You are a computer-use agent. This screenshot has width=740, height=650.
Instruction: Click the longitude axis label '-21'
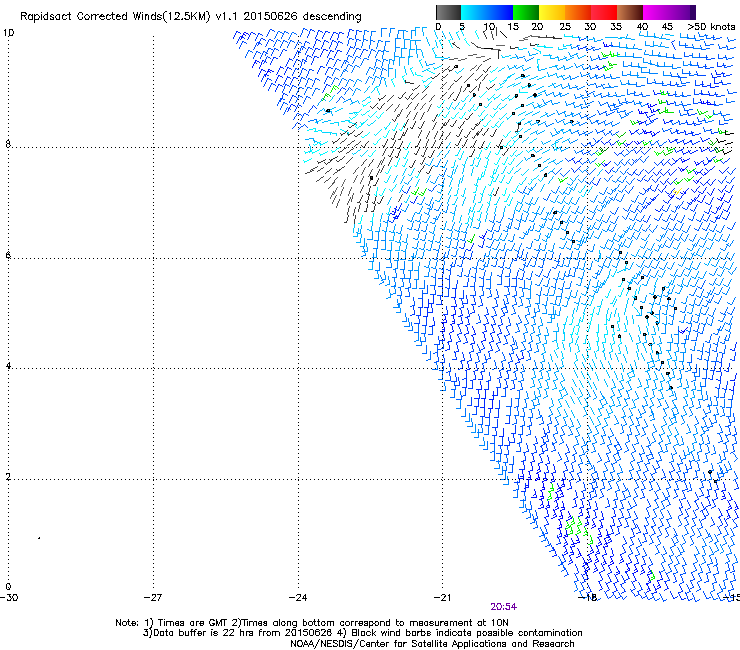pos(442,598)
